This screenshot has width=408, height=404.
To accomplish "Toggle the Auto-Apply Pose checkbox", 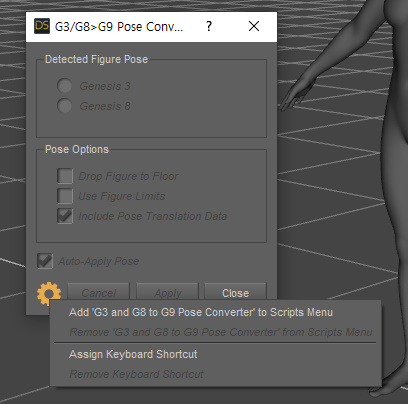I will (x=45, y=261).
